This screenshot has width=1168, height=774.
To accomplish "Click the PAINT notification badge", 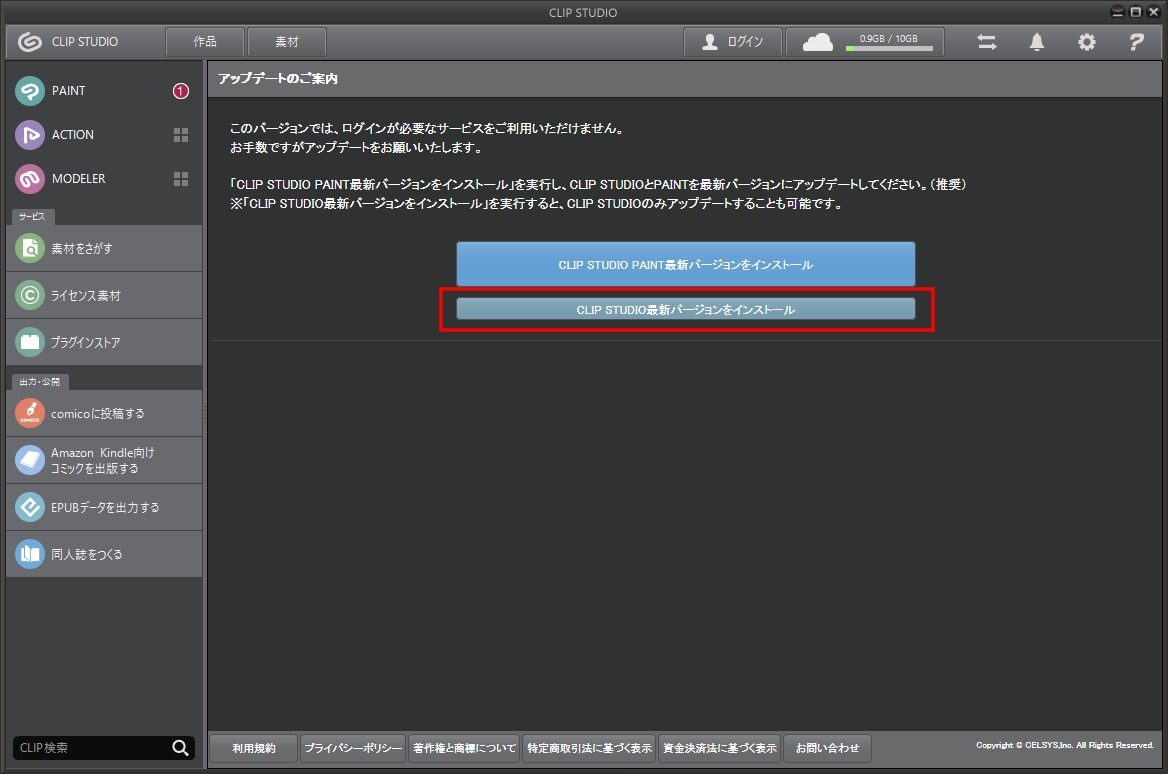I will coord(181,91).
